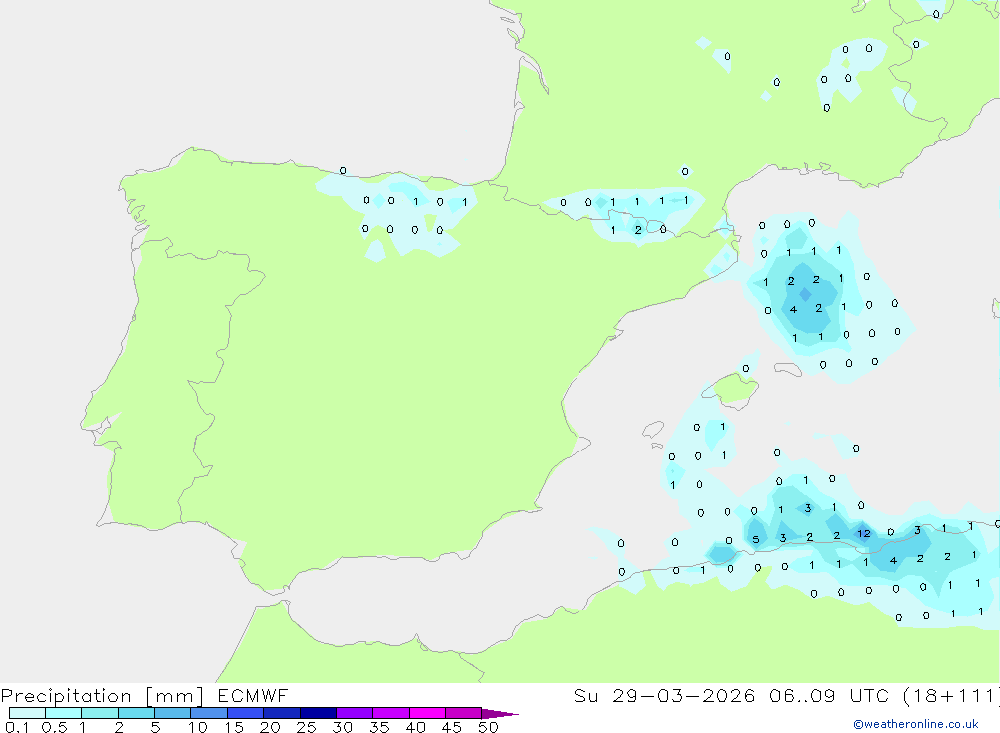Screen dimensions: 1000x733
Task: Pick the 5–10 mm legend color swatch
Action: [172, 713]
